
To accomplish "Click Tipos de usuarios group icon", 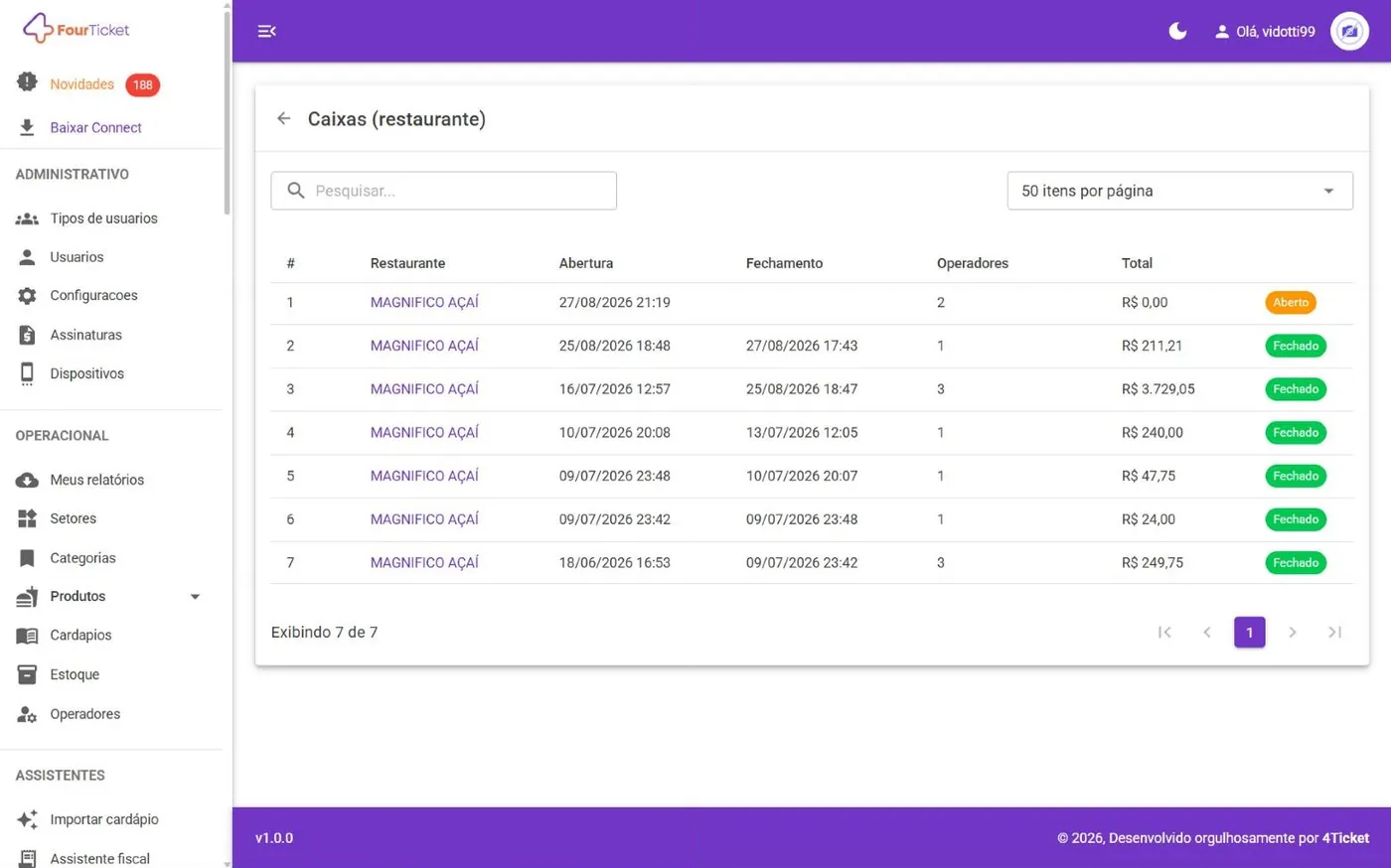I will tap(27, 218).
